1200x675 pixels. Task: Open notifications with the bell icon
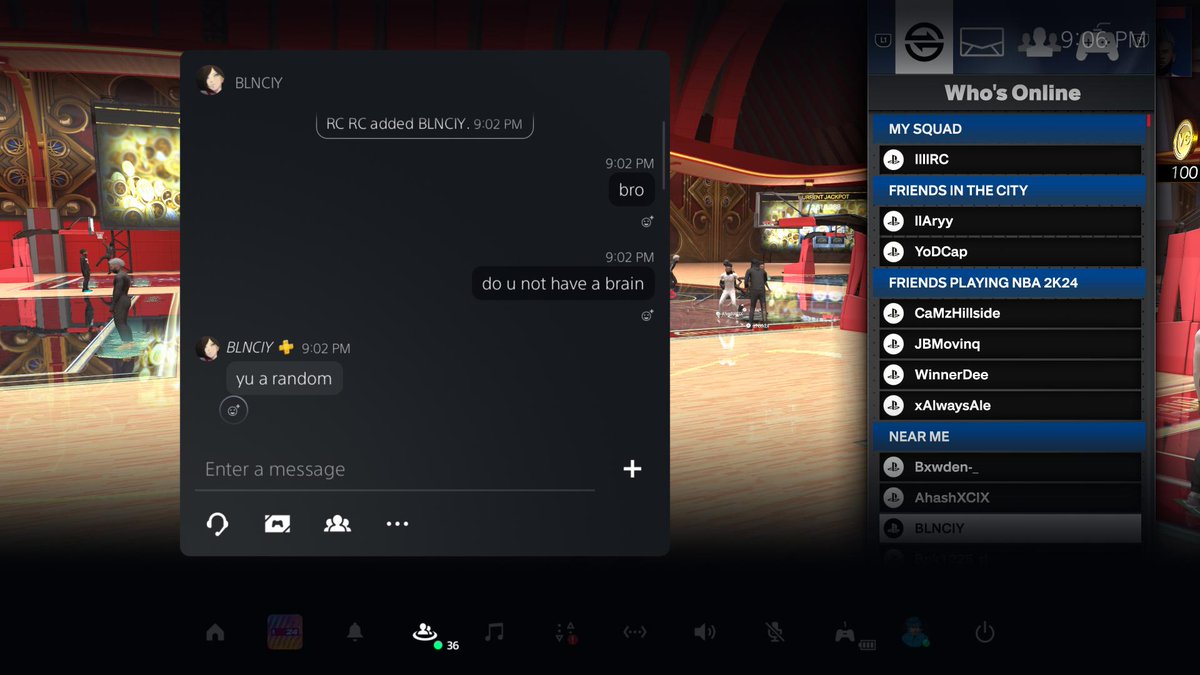354,631
